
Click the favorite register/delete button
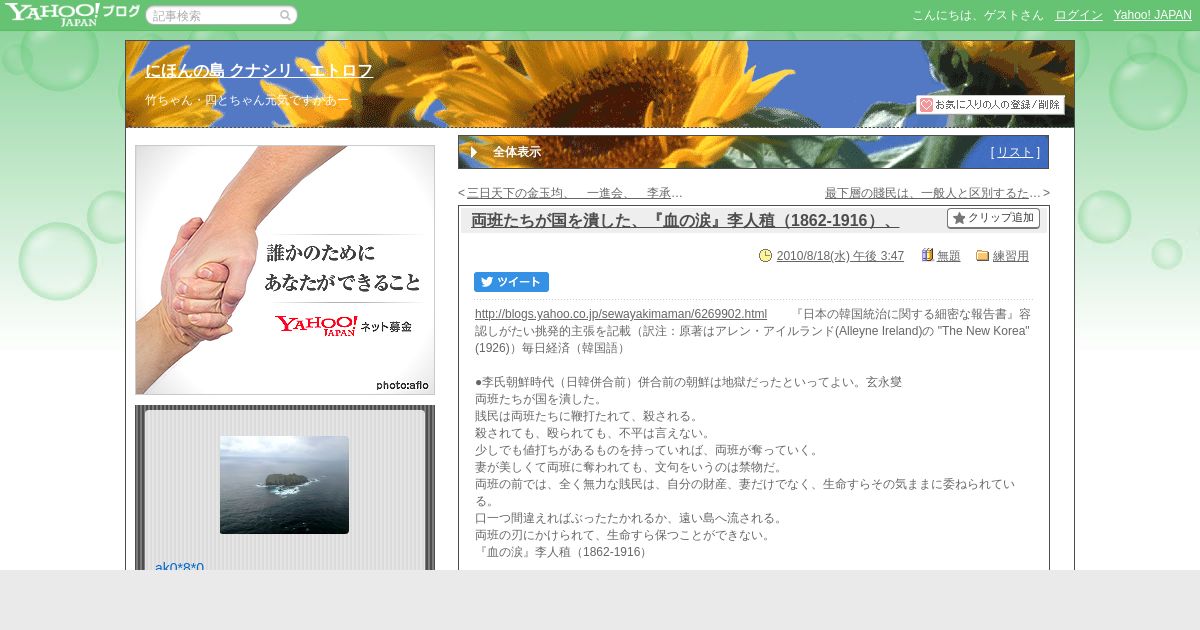990,104
